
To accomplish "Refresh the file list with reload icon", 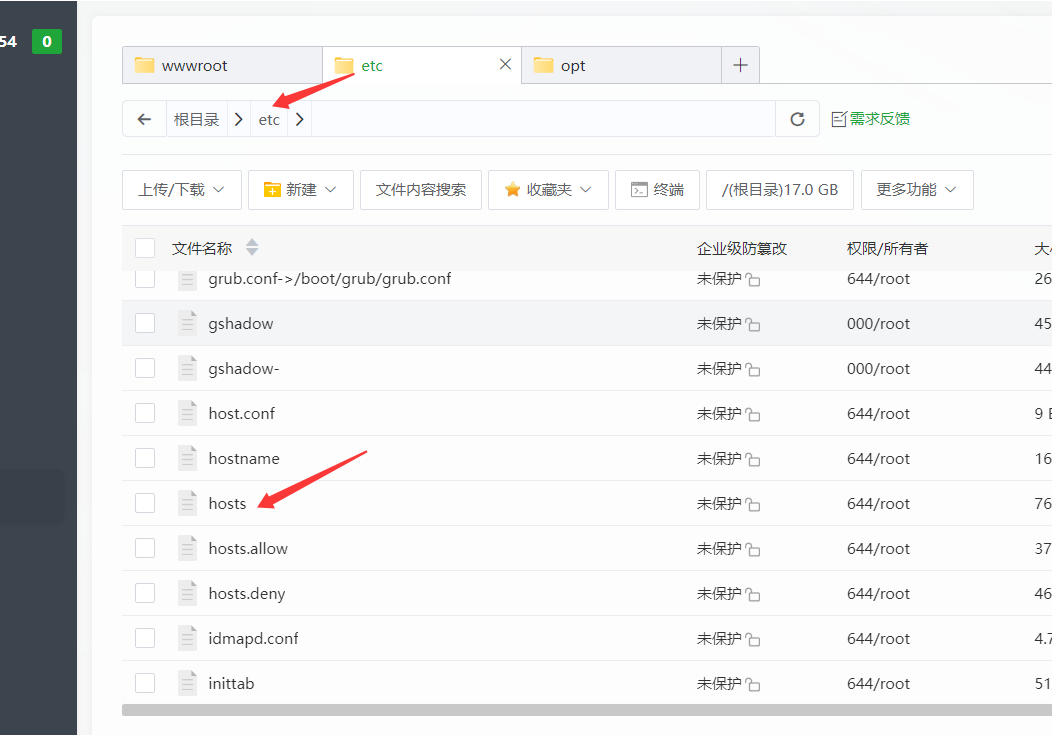I will (x=797, y=119).
